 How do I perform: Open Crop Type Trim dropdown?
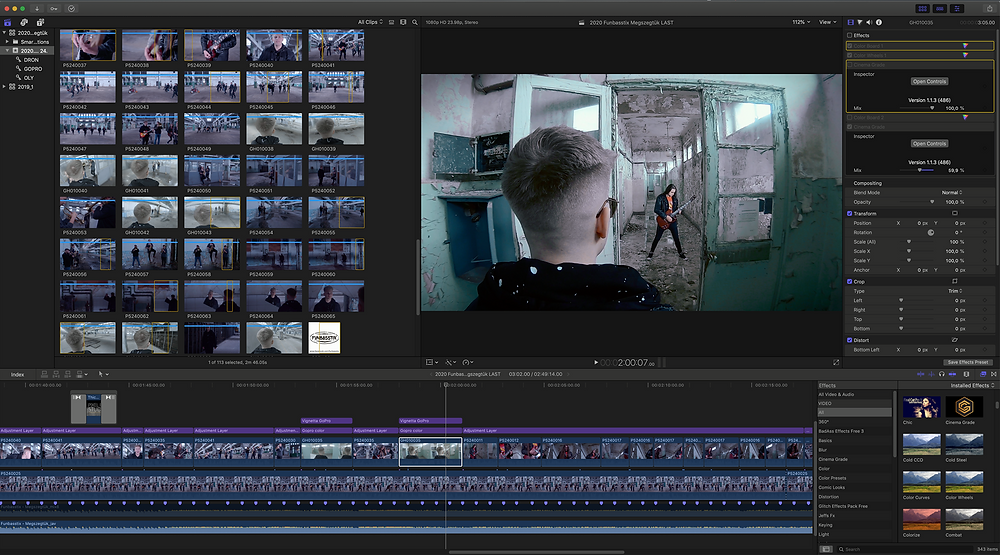955,291
